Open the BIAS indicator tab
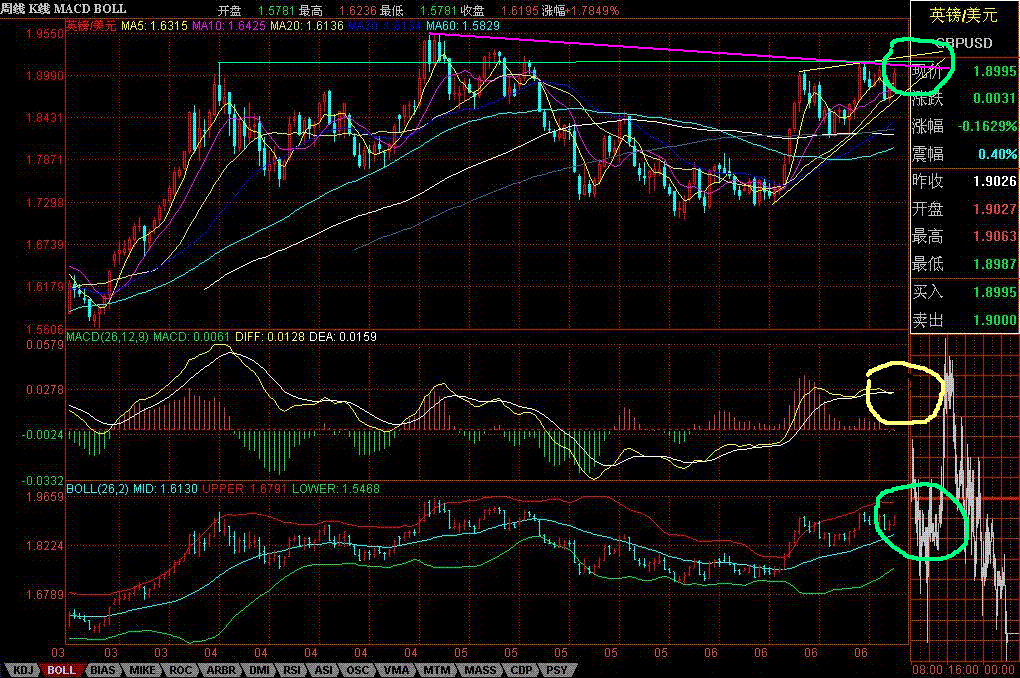 click(x=102, y=669)
